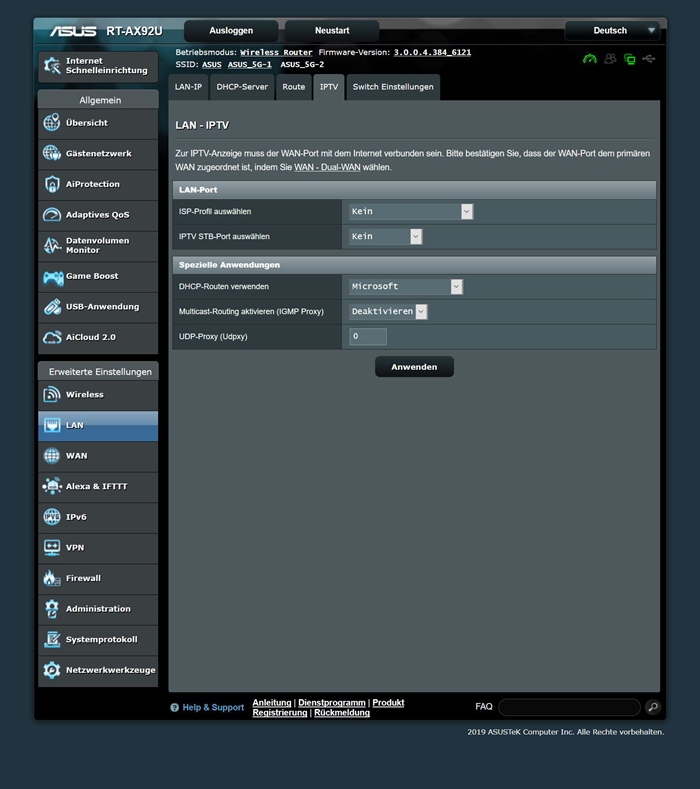Click the Wireless icon in sidebar
This screenshot has height=789, width=700.
tap(52, 394)
